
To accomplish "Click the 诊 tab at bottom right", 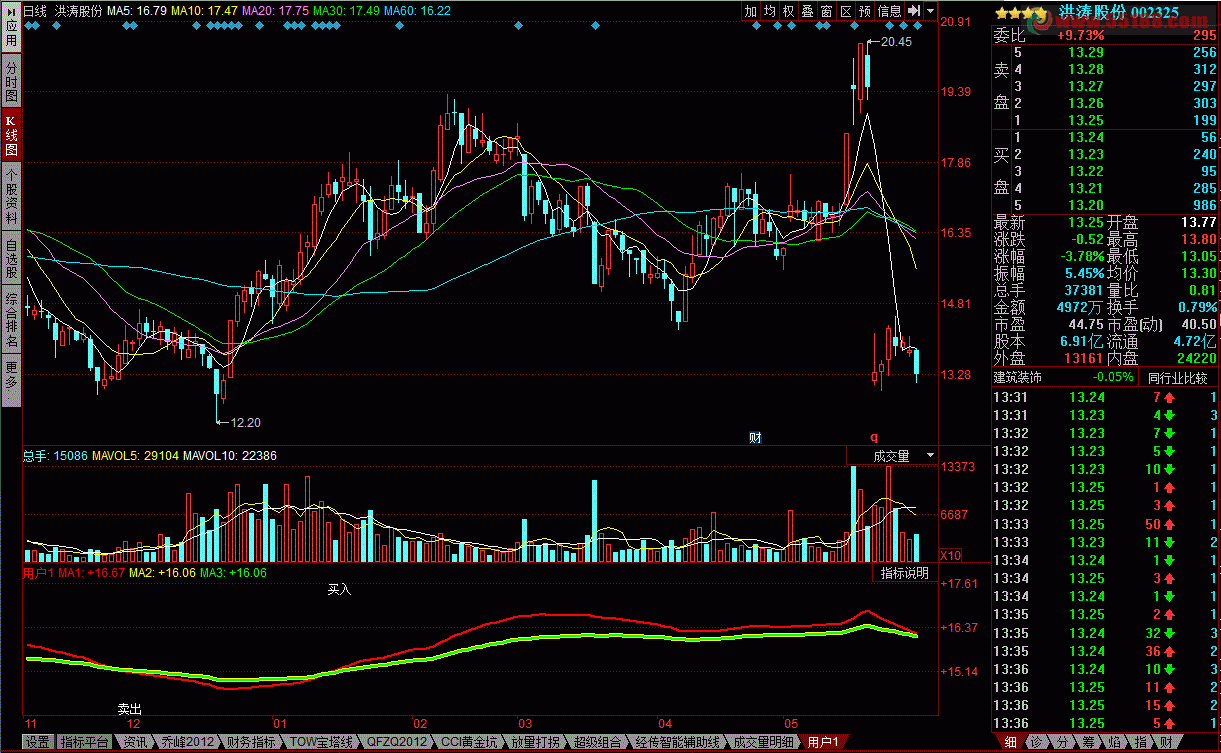I will pyautogui.click(x=1036, y=742).
